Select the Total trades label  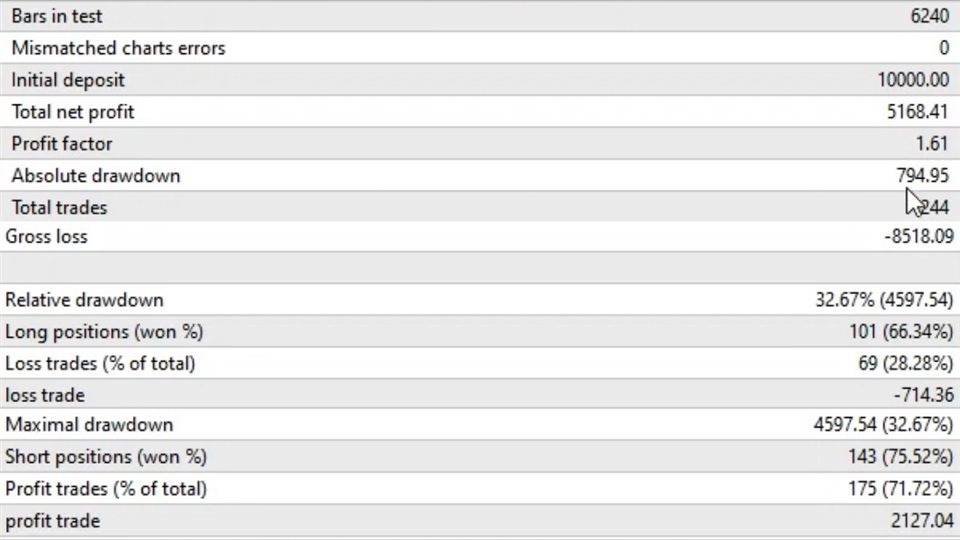coord(59,208)
